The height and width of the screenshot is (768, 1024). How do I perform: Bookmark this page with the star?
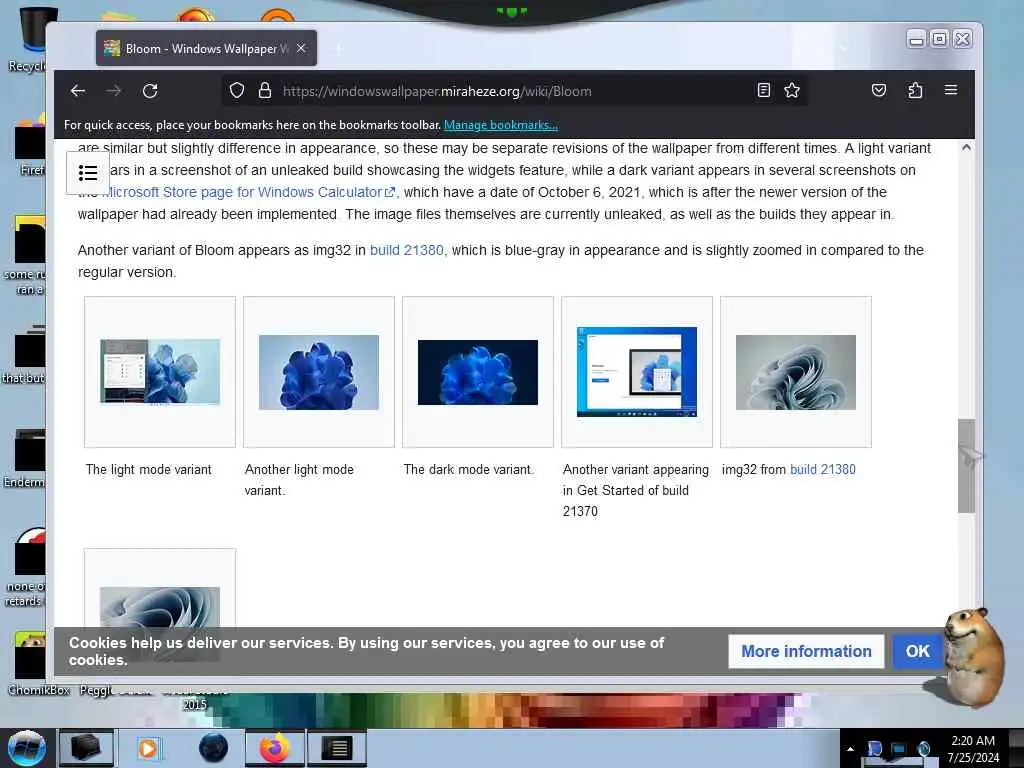click(792, 90)
